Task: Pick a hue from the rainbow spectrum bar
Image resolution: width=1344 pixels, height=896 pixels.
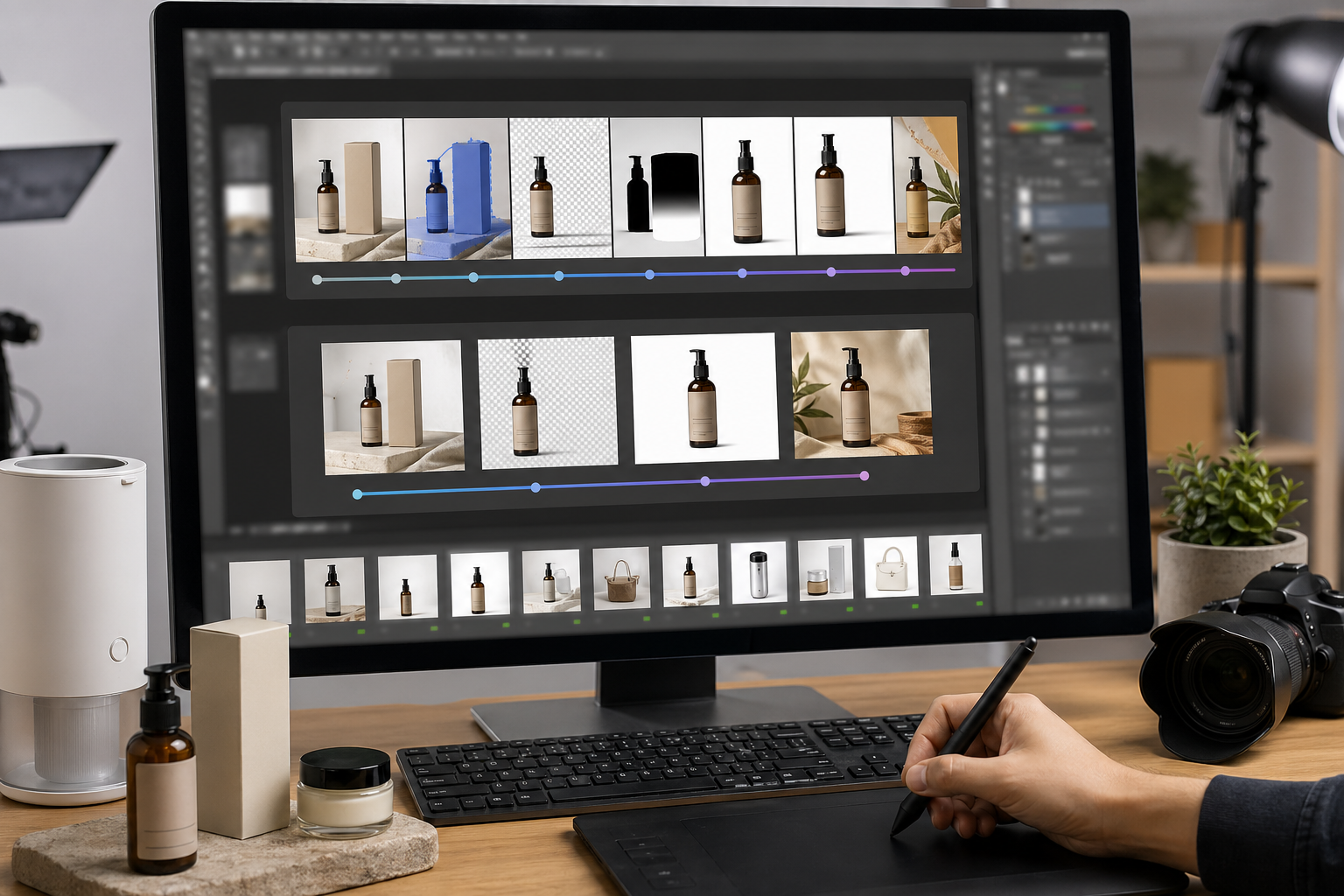Action: (x=1050, y=111)
